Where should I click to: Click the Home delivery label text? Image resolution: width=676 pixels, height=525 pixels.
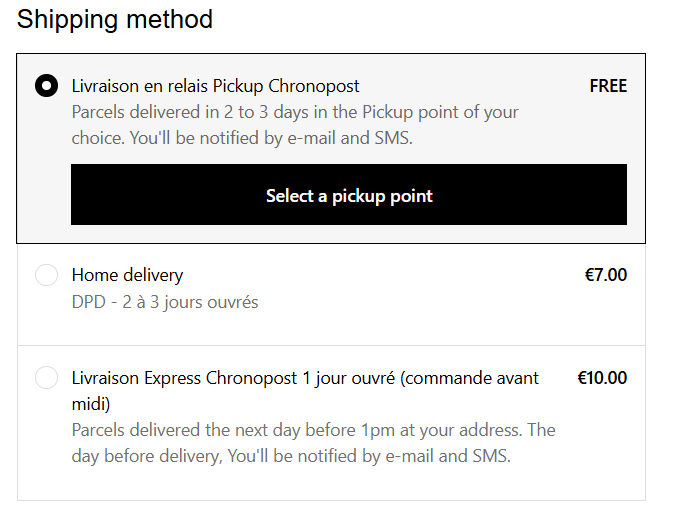(x=127, y=275)
